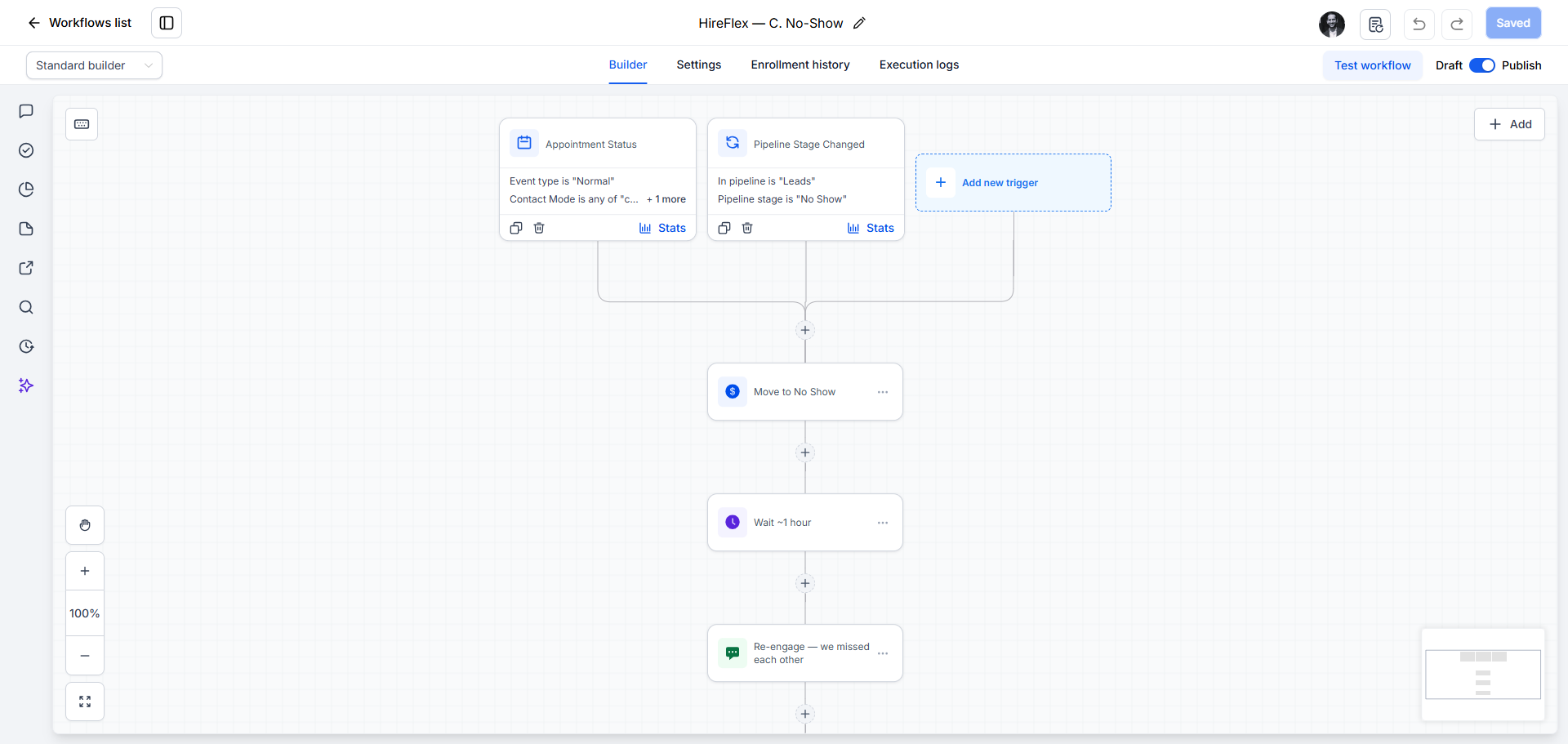Click the Add button on canvas
The image size is (1568, 744).
(x=1509, y=124)
